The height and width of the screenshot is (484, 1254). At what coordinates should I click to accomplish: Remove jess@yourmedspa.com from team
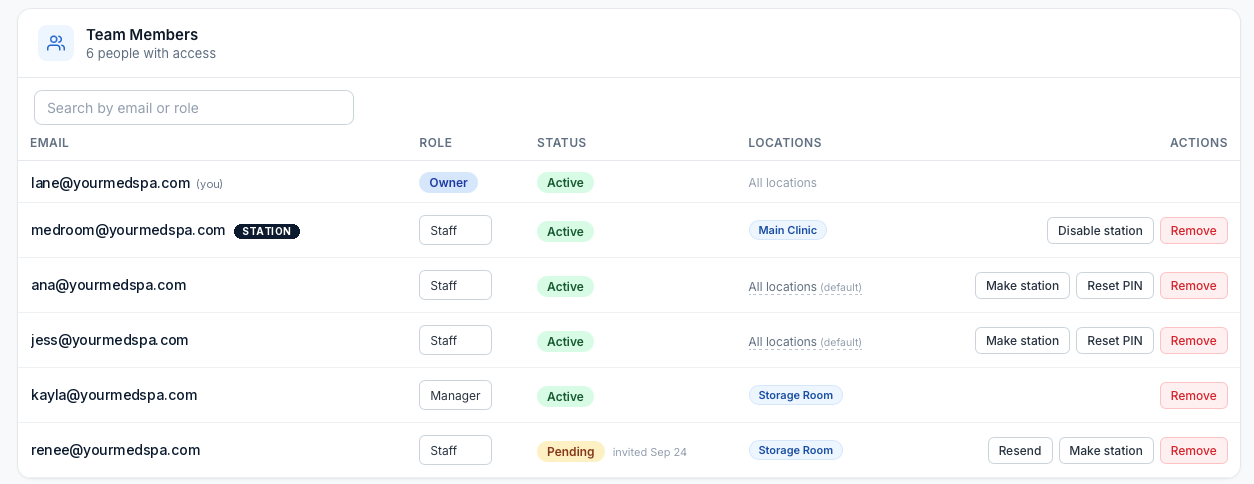[x=1193, y=341]
